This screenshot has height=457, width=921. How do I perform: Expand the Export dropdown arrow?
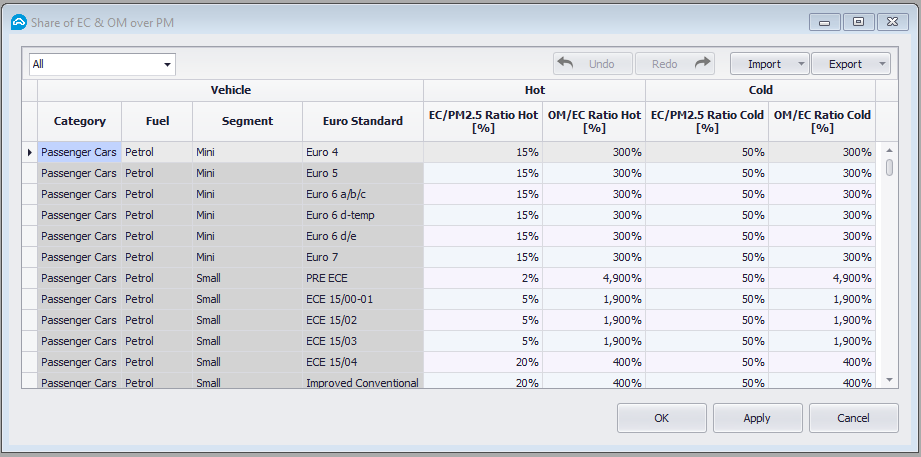[882, 65]
